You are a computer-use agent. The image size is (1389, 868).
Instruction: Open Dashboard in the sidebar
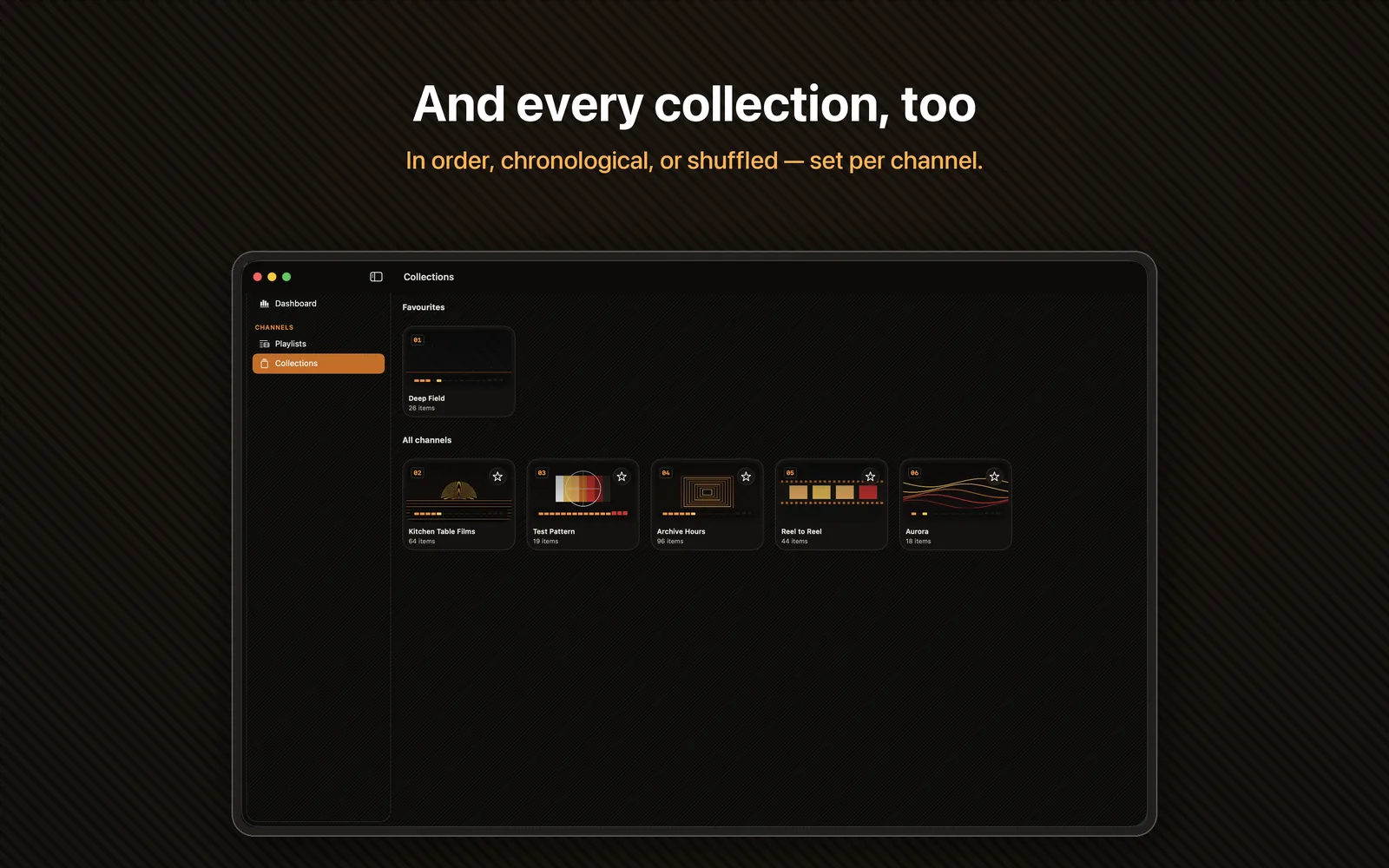click(318, 304)
